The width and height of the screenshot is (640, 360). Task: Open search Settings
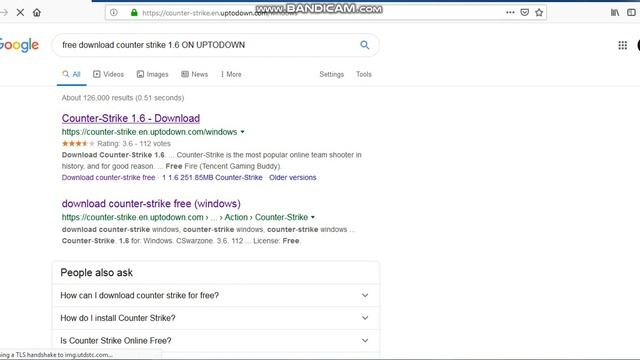[x=331, y=74]
